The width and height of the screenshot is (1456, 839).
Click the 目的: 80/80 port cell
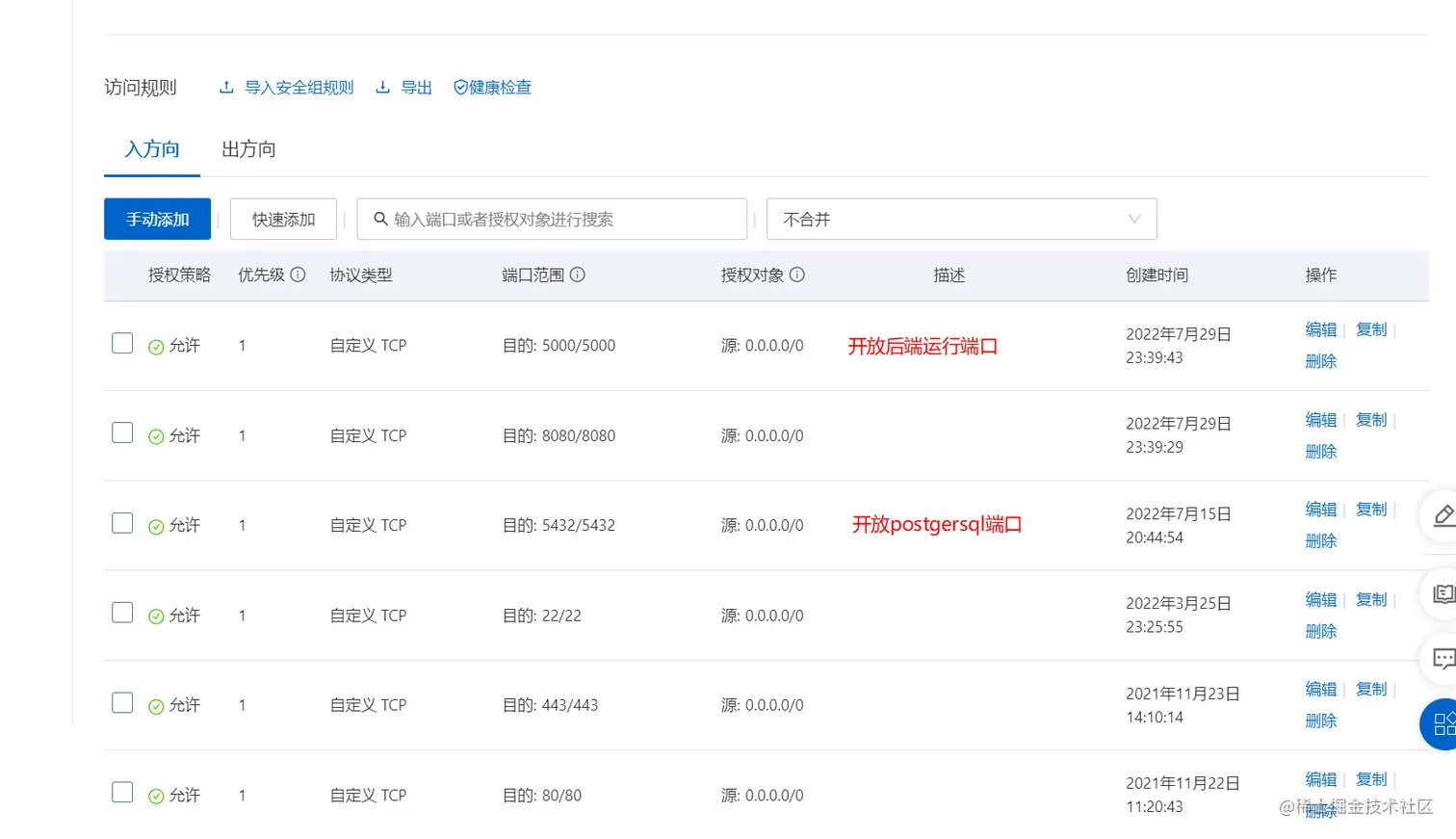542,796
